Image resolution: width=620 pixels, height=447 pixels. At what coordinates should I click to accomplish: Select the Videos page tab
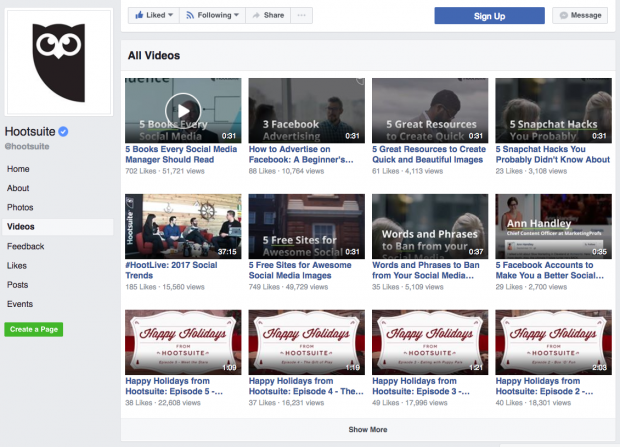[x=58, y=227]
